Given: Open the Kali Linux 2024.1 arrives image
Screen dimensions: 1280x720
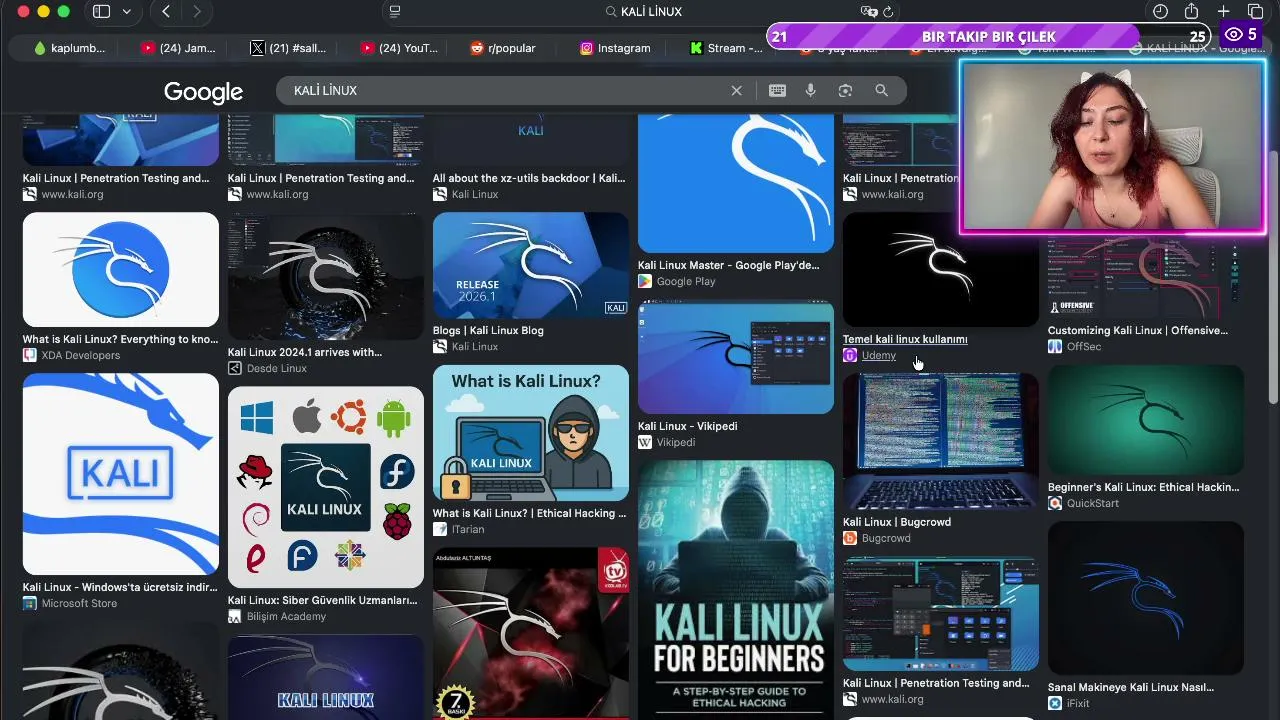Looking at the screenshot, I should click(326, 276).
